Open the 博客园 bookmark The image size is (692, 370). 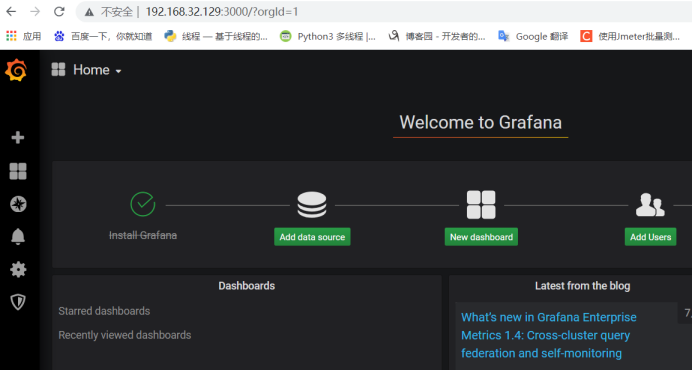point(437,36)
